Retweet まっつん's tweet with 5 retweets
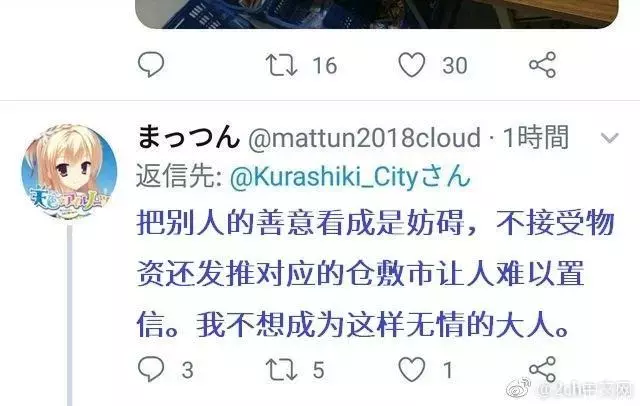Image resolution: width=640 pixels, height=406 pixels. click(x=281, y=370)
